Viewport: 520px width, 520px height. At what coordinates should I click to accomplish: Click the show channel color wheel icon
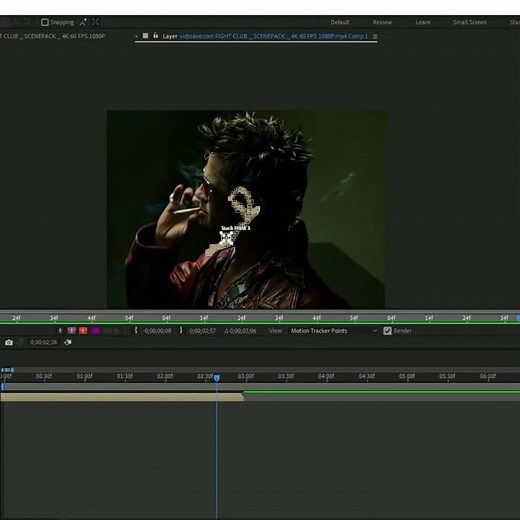(68, 342)
